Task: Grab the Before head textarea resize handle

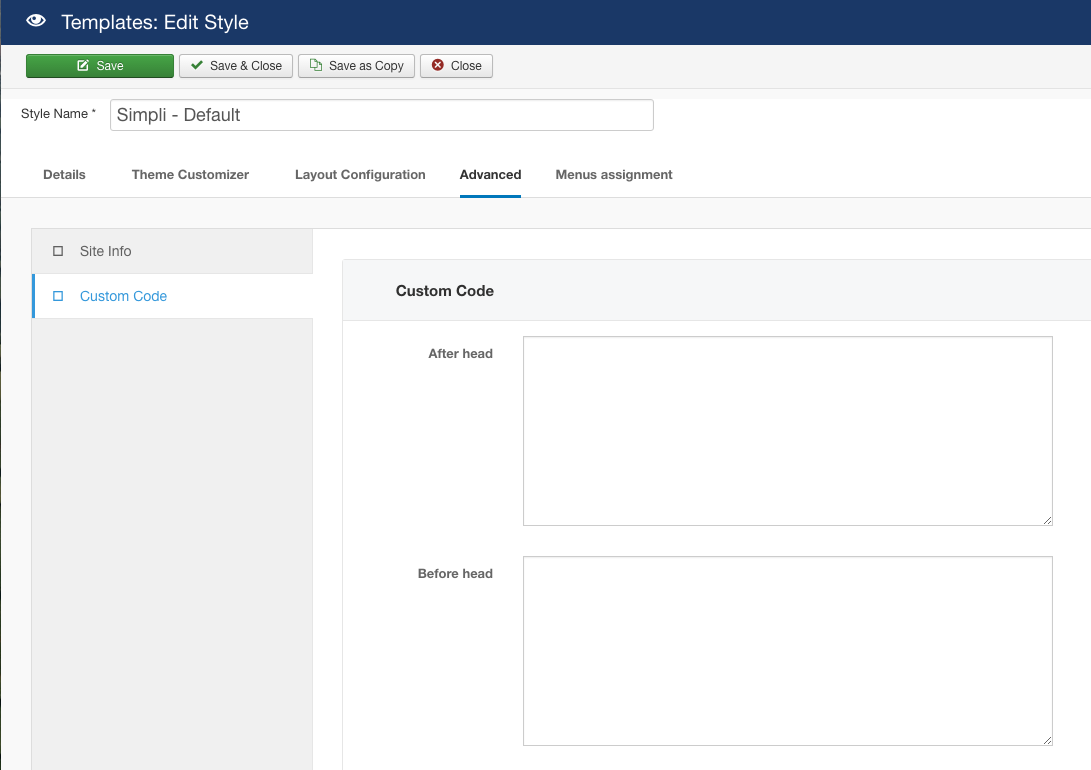Action: pos(1047,740)
